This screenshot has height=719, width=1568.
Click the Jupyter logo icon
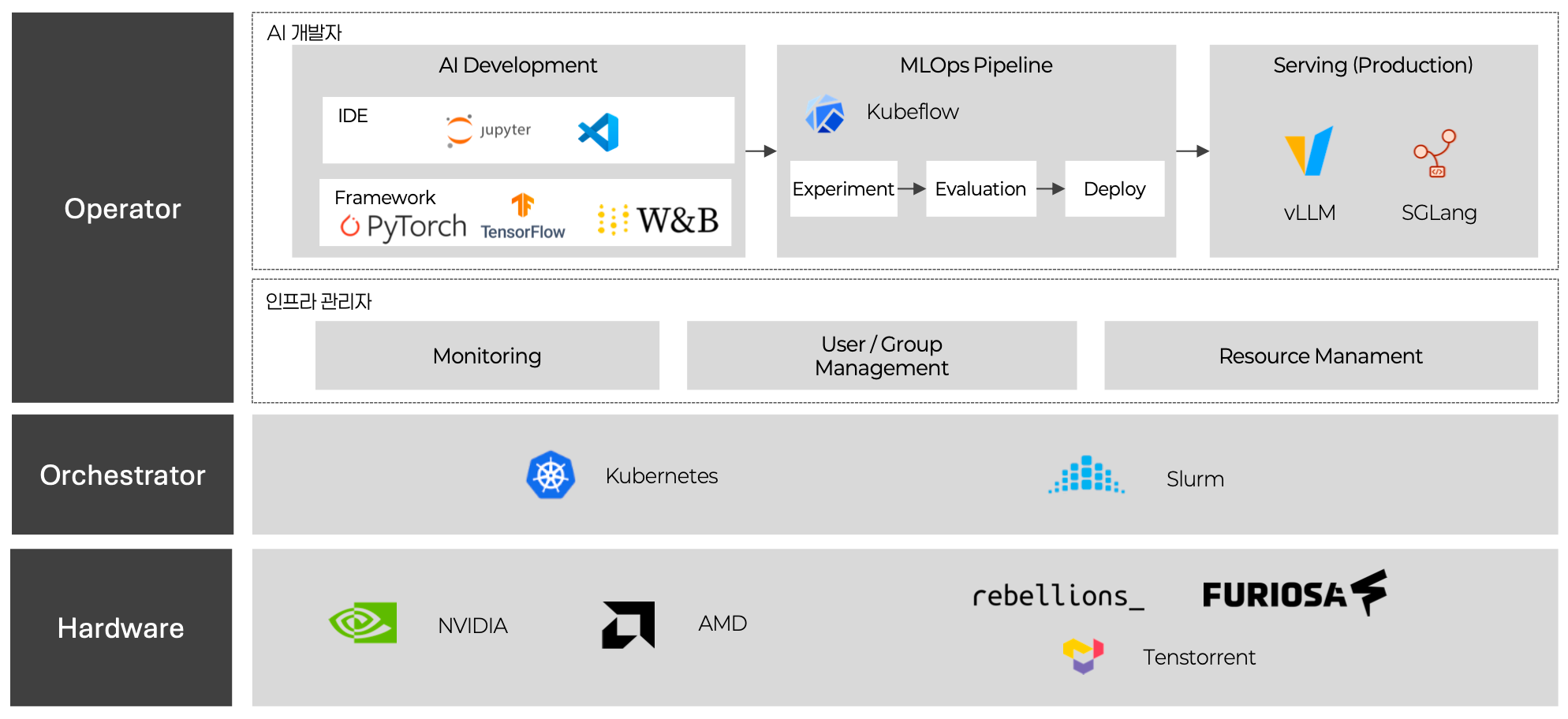point(460,131)
